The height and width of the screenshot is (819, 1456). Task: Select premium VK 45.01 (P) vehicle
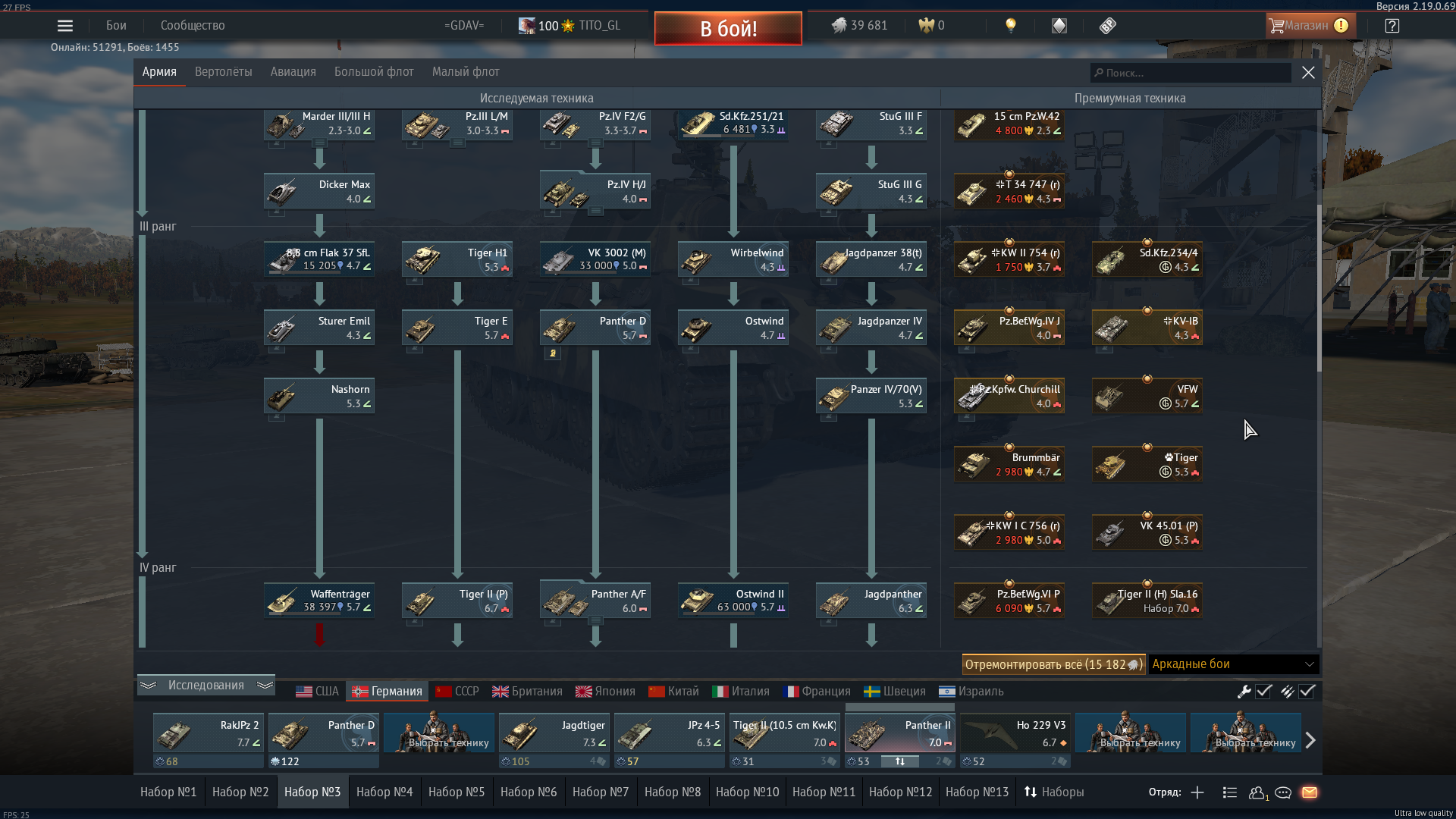pos(1147,532)
